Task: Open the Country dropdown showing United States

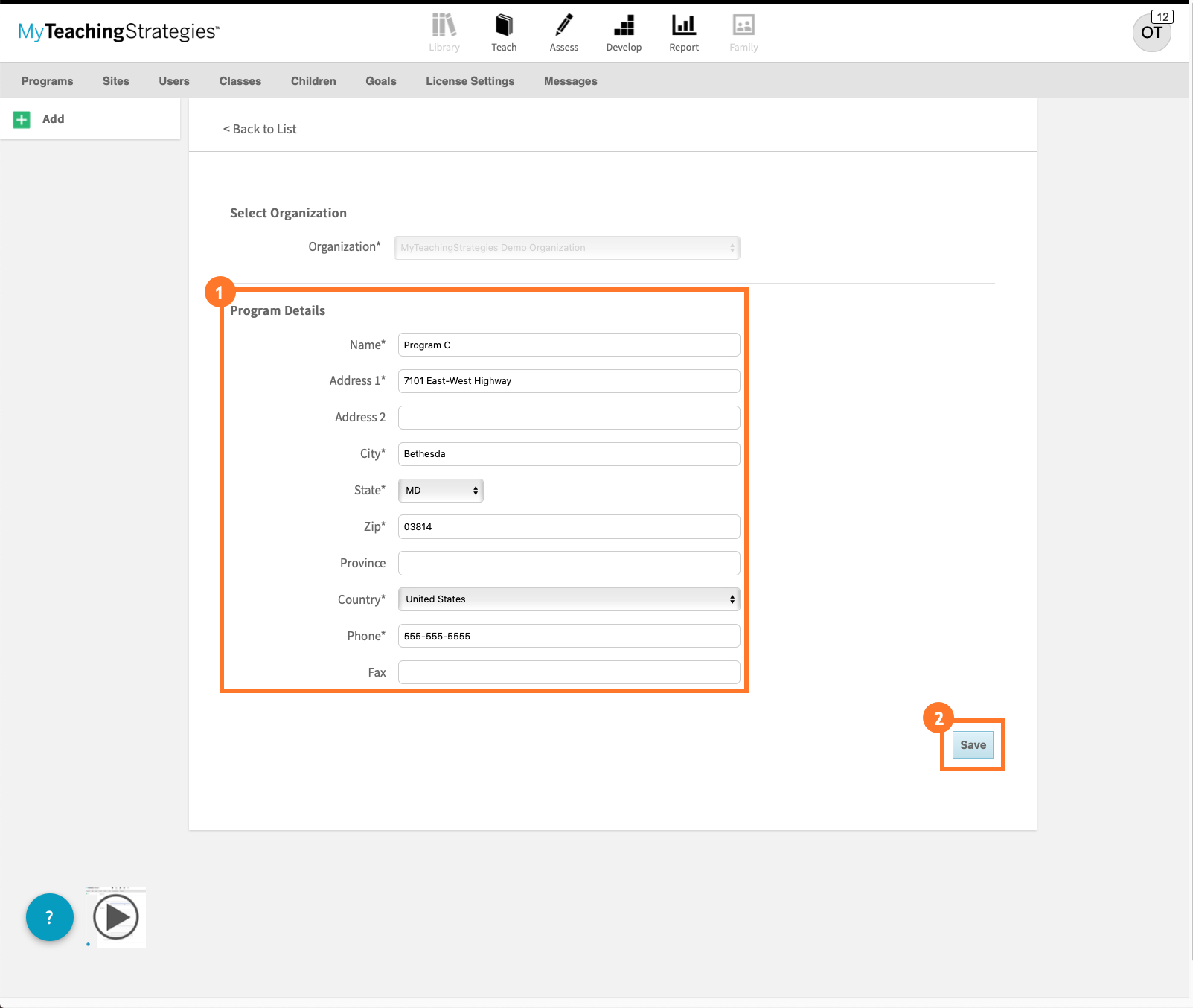Action: point(567,599)
